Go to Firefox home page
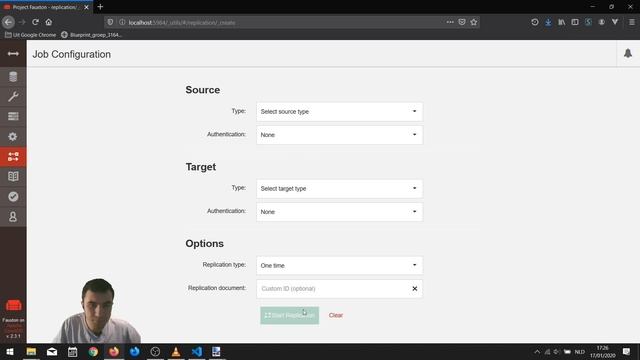The height and width of the screenshot is (360, 640). [x=49, y=22]
